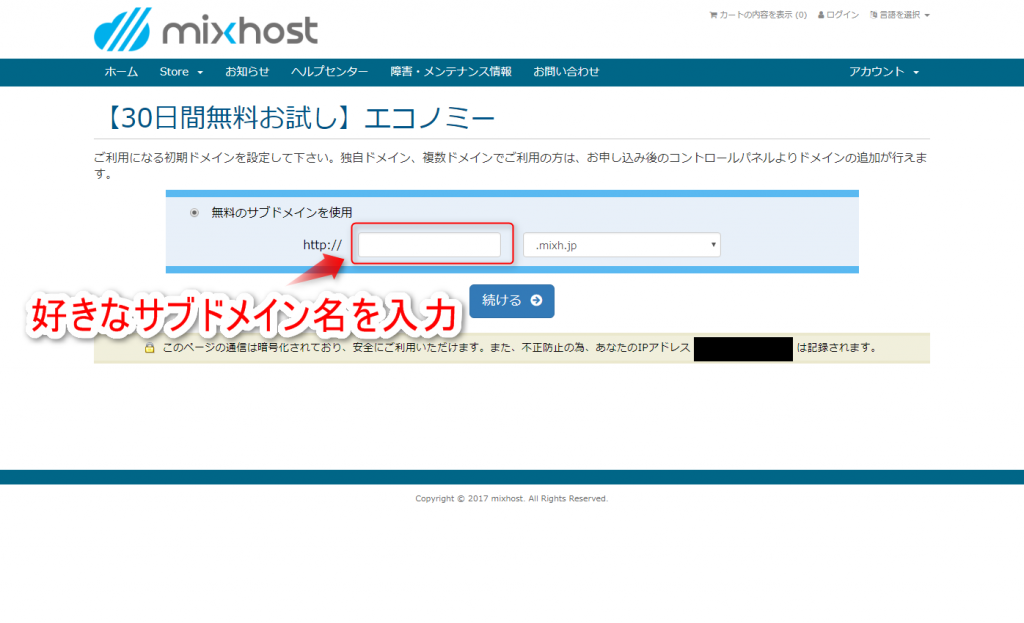The height and width of the screenshot is (623, 1024).
Task: Click the padlock icon in security notice
Action: coord(149,348)
